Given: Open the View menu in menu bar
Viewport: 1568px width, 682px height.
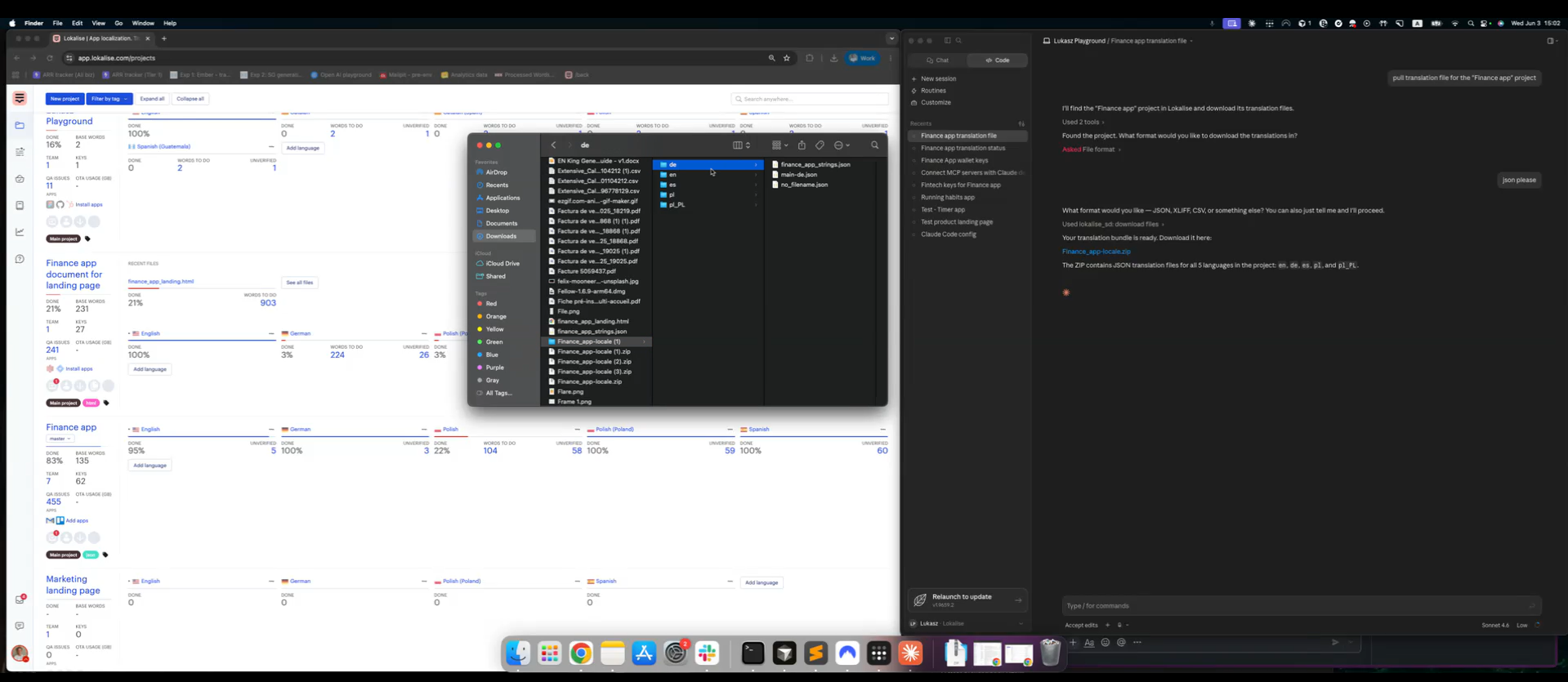Looking at the screenshot, I should coord(98,24).
